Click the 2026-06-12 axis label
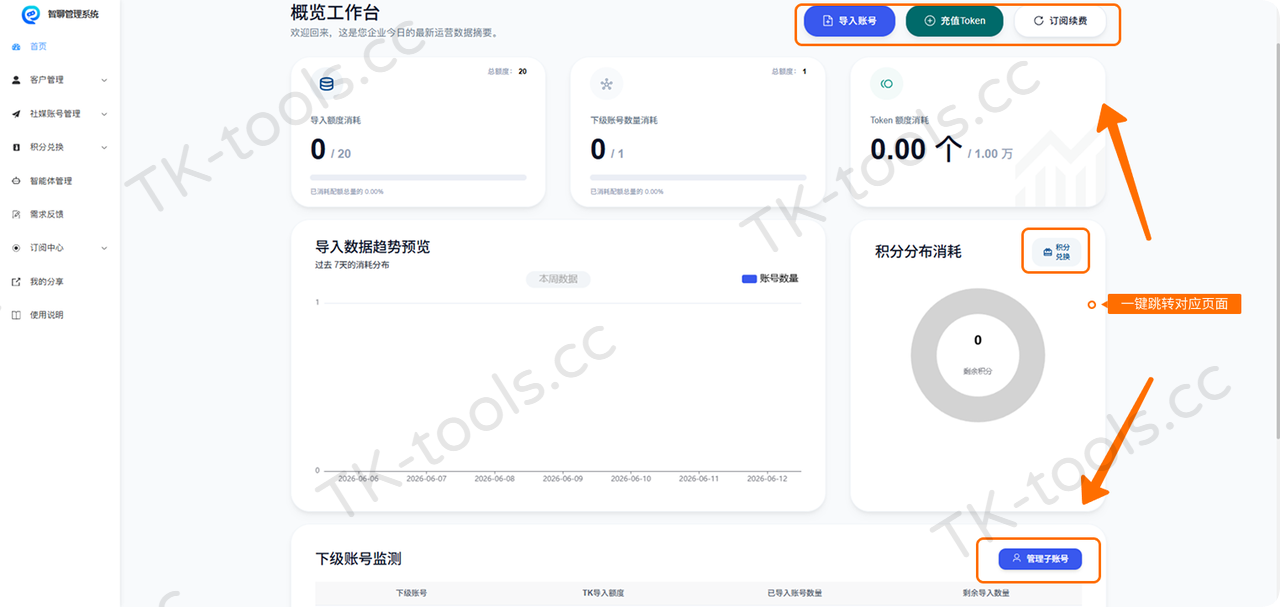The image size is (1280, 607). [768, 479]
